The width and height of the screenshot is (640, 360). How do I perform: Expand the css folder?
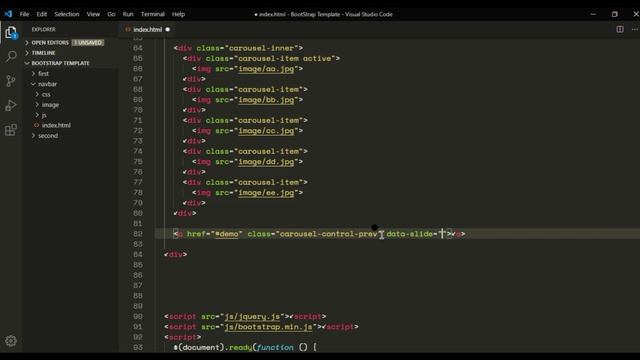click(x=46, y=94)
